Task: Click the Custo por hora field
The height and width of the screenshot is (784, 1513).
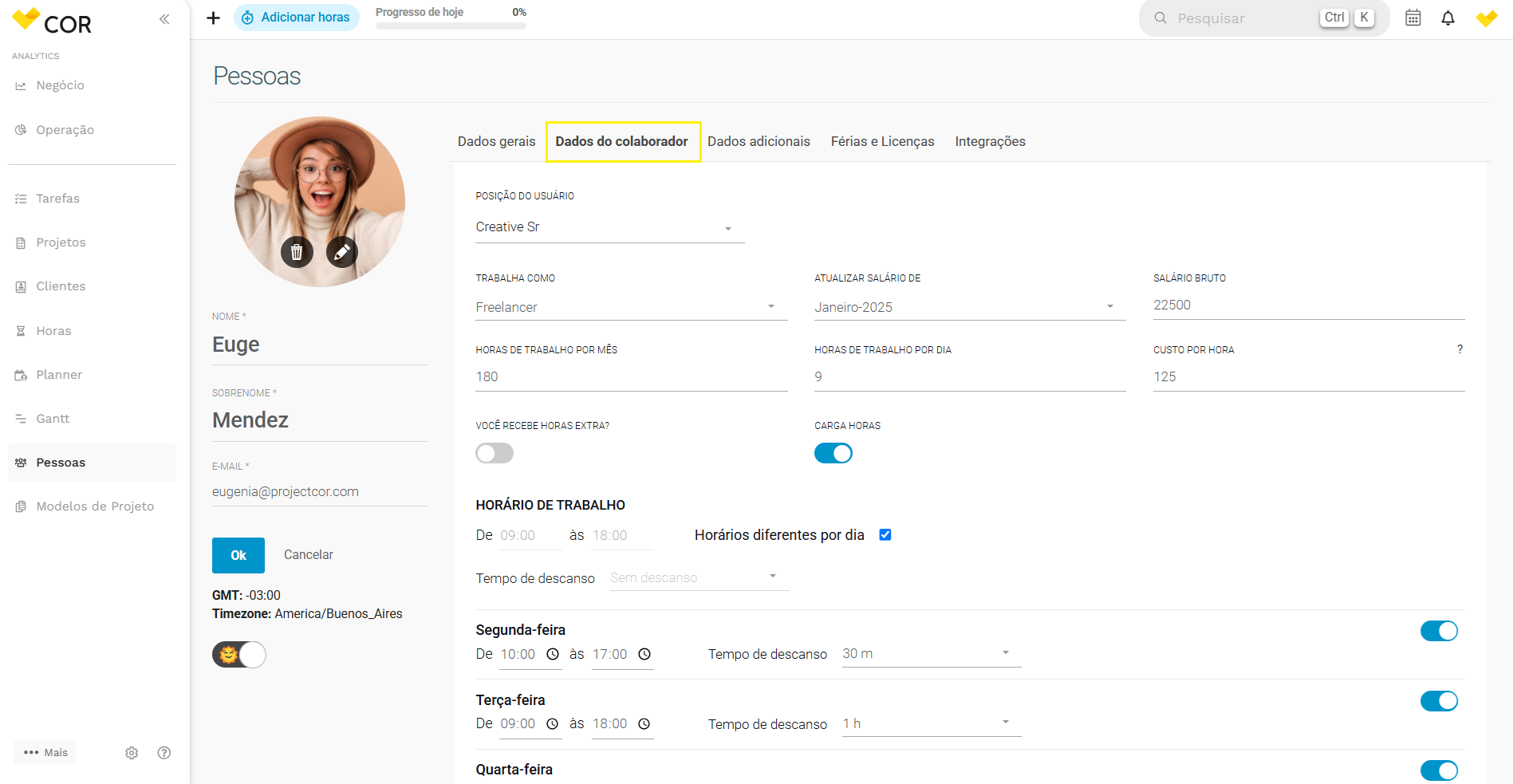Action: click(1309, 377)
